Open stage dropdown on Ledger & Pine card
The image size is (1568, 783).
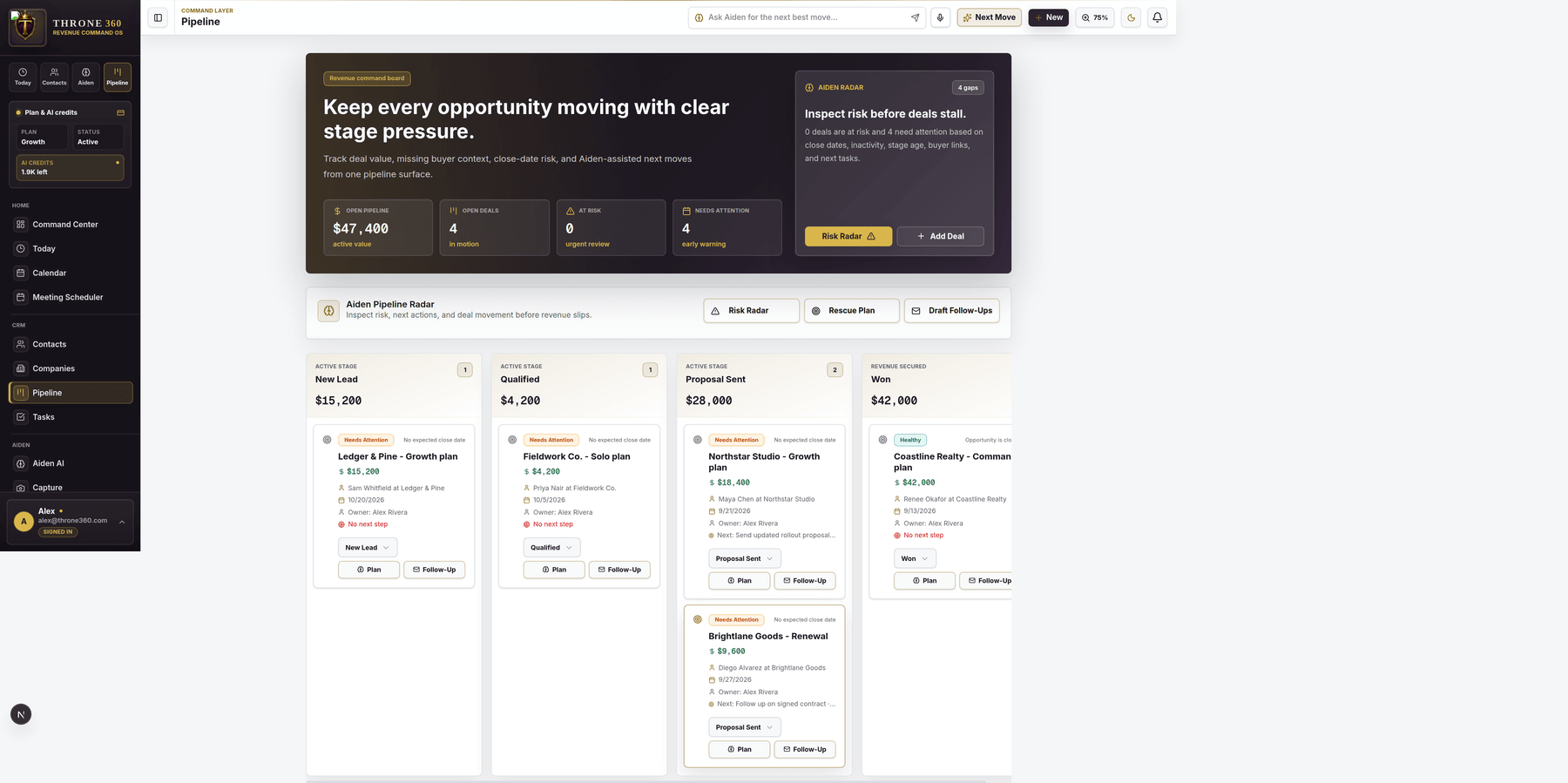(x=368, y=548)
